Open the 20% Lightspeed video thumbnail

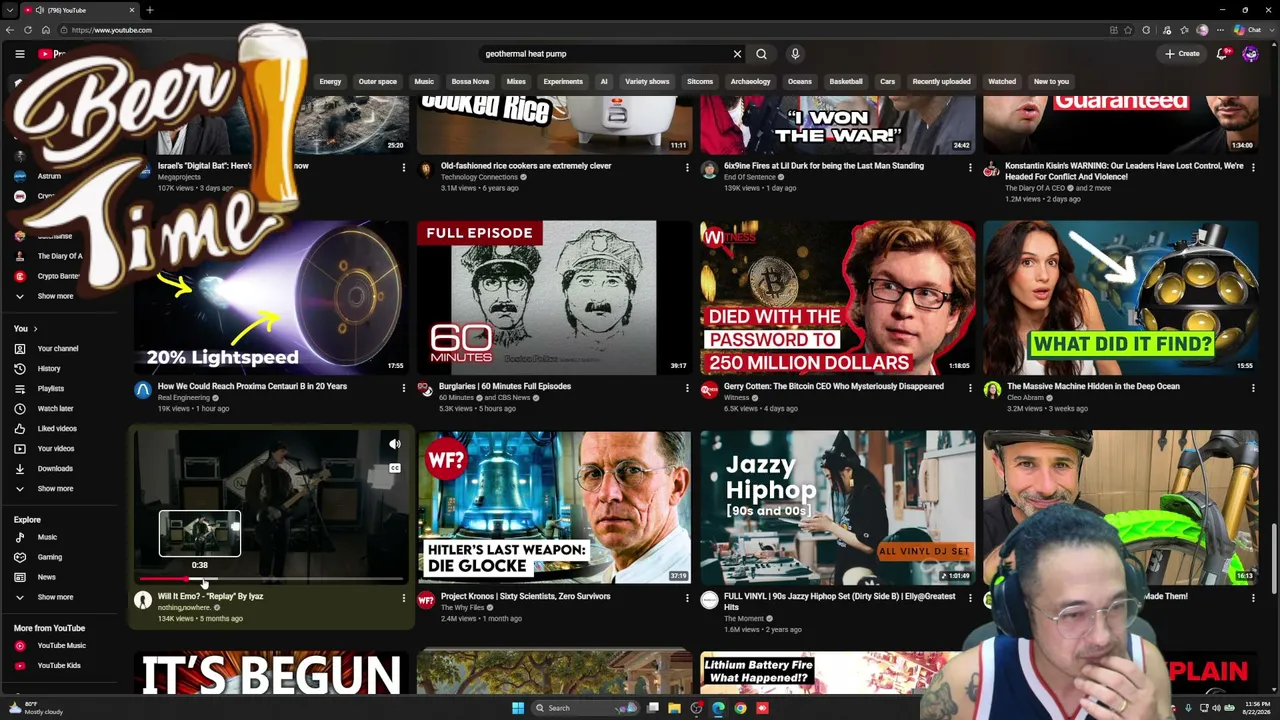272,298
